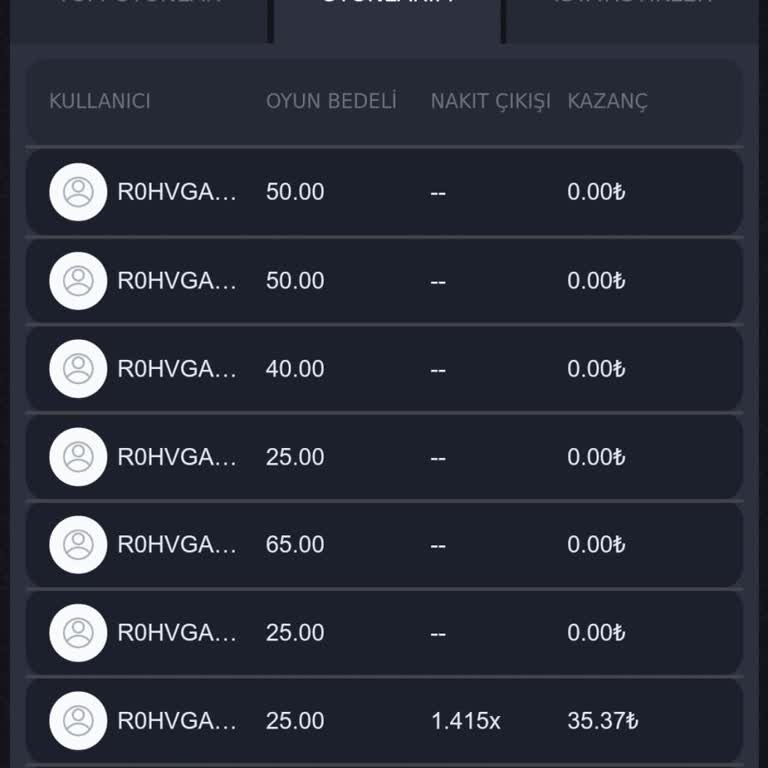
Task: Click avatar in 25.00 row just above 65.00 row
Action: 78,457
